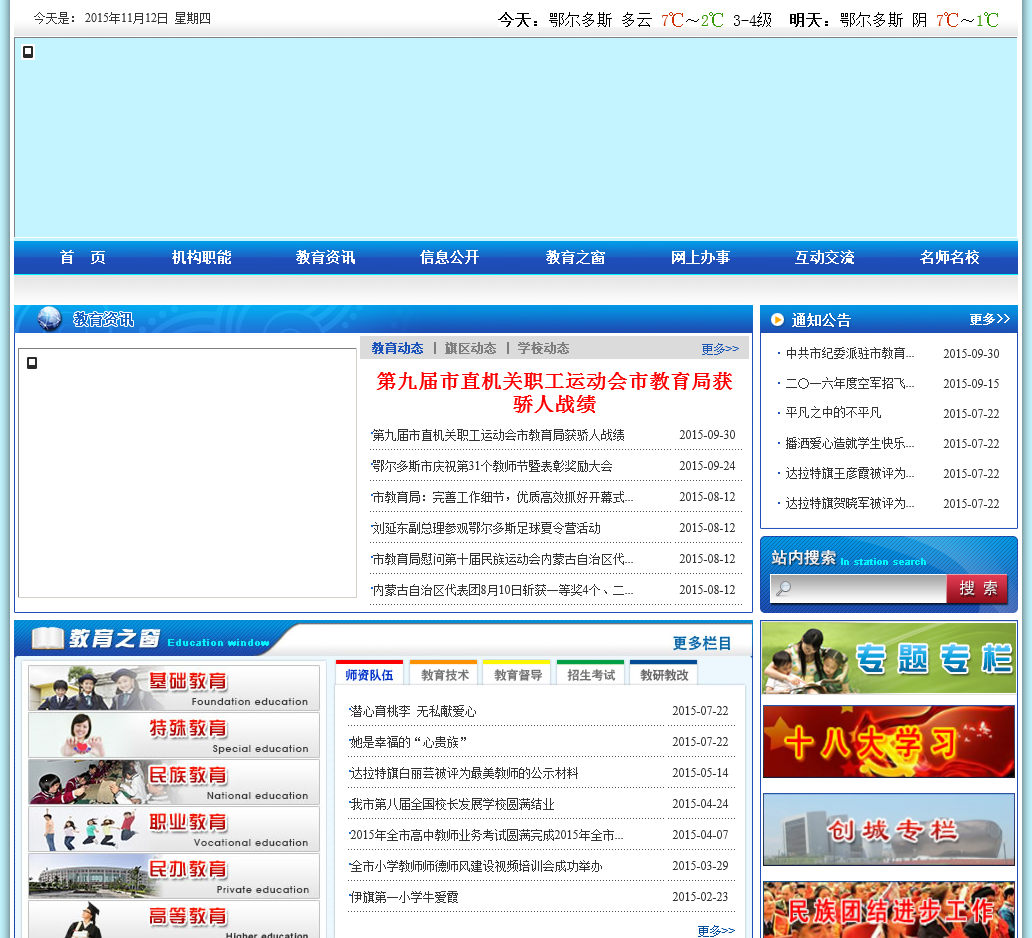Open article 内蒙古自治区代表团8月10日斩获一等奖4个
Screen dimensions: 1032x938
coord(502,590)
